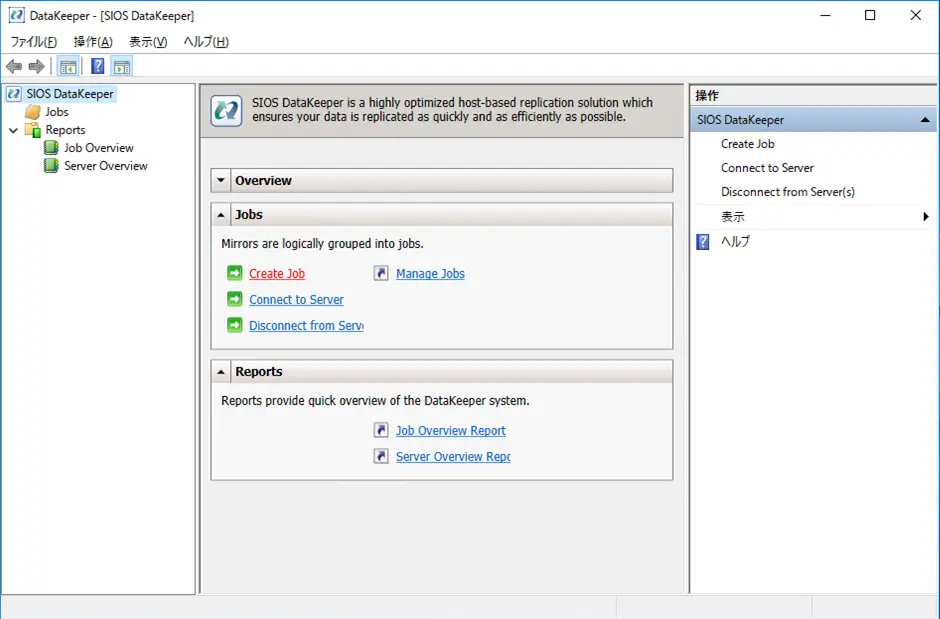Choose Create Job in the actions pane
Screen dimensions: 940x619
coord(748,144)
